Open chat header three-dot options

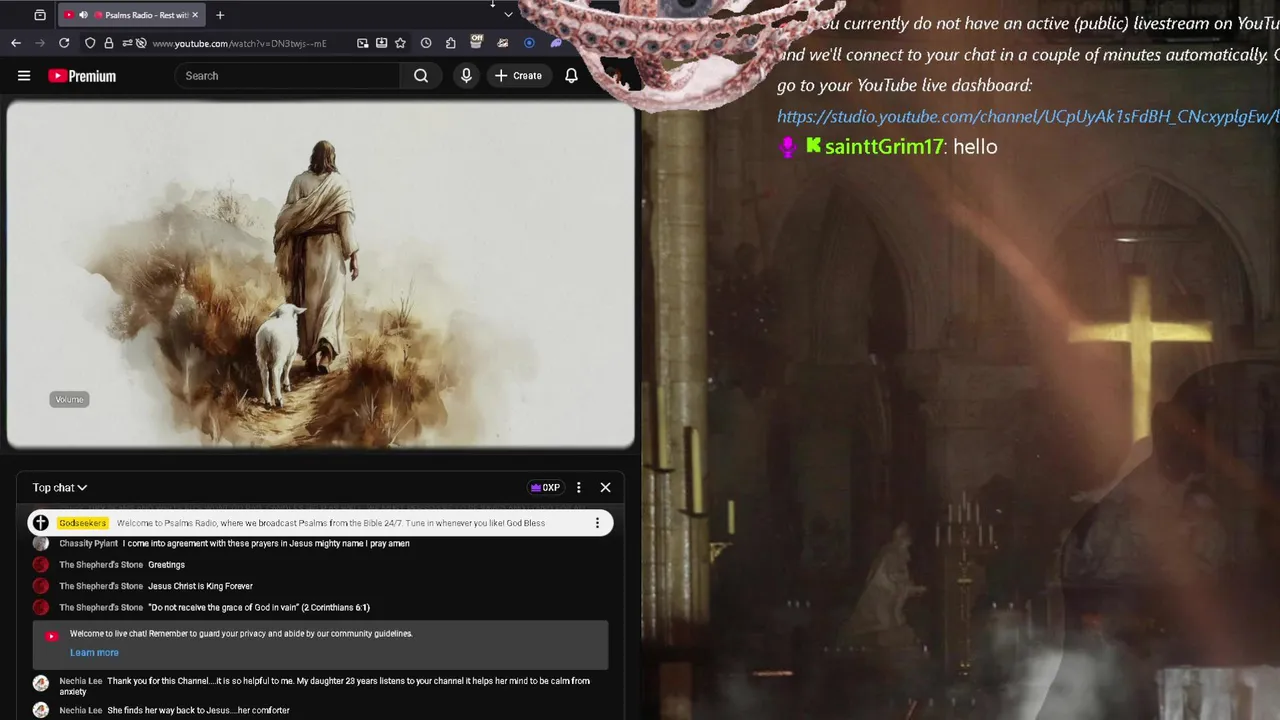578,487
